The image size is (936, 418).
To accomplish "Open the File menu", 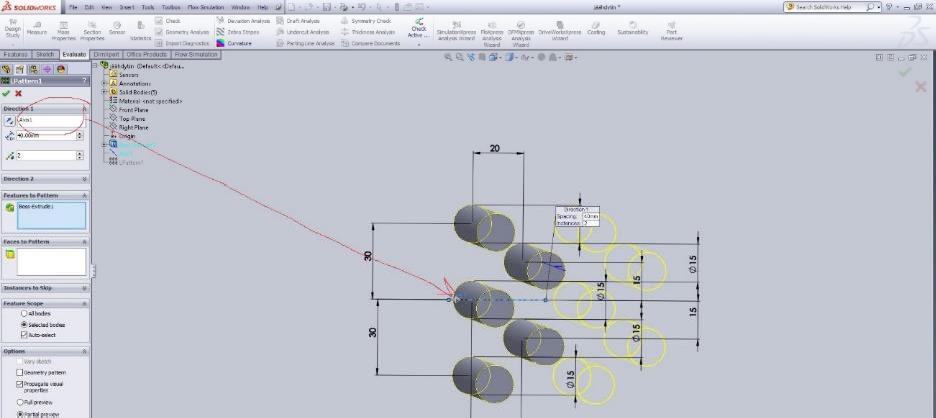I will [73, 7].
